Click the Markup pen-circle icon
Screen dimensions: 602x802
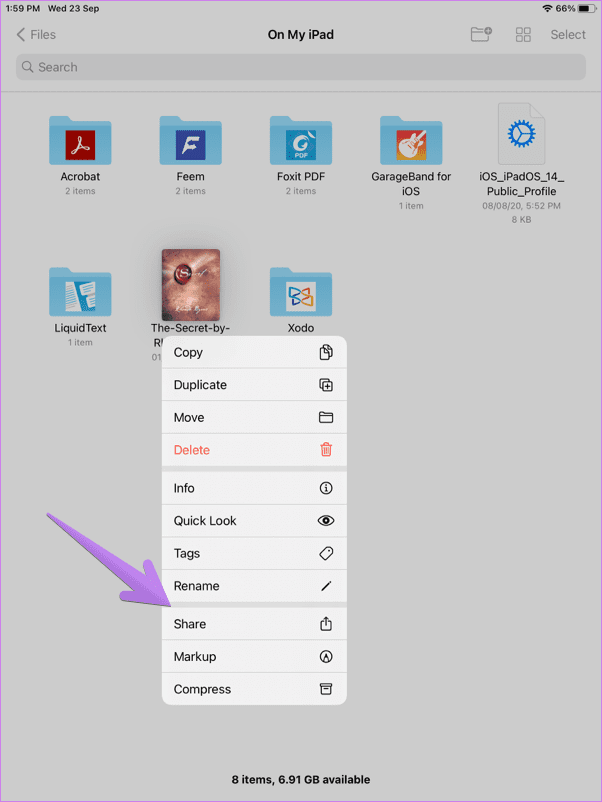[x=326, y=656]
